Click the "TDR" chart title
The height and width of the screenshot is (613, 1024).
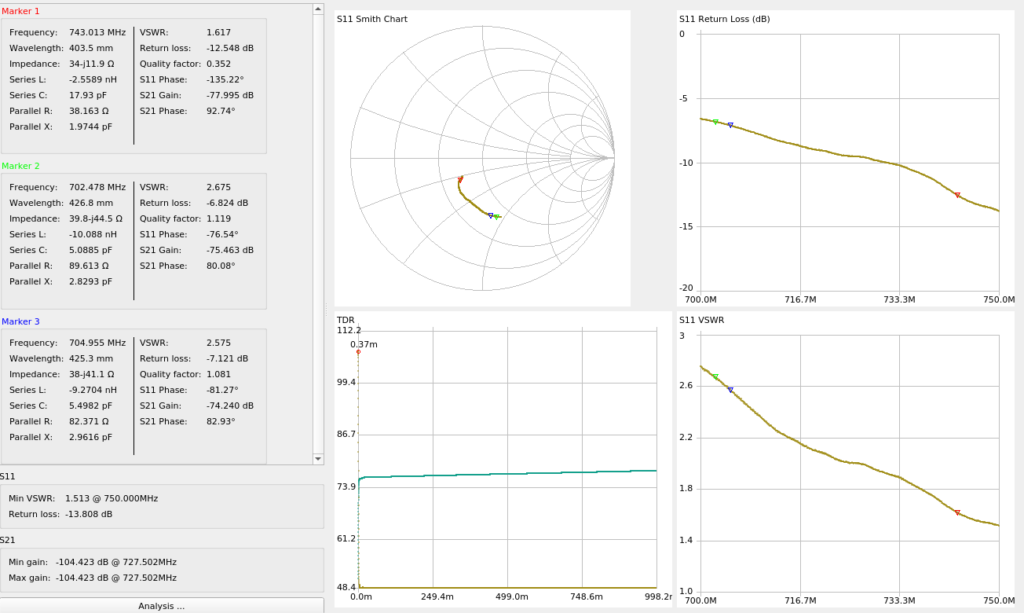point(345,320)
